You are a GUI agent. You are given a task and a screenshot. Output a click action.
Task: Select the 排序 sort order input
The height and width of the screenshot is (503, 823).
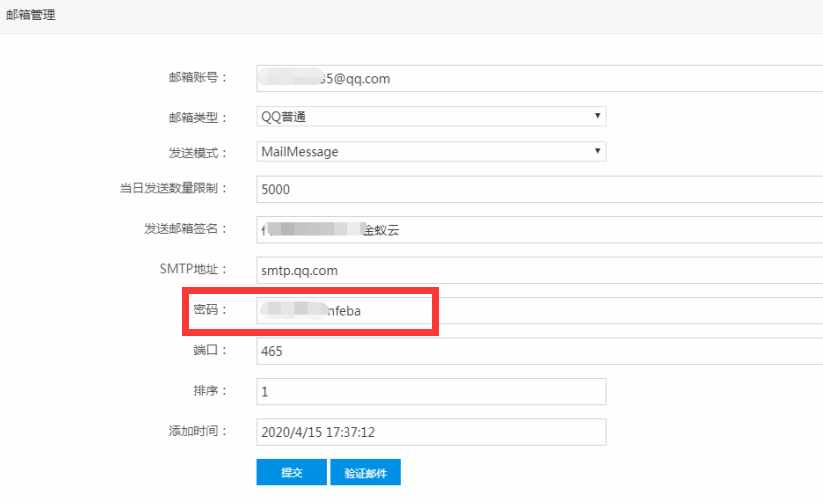pos(431,392)
